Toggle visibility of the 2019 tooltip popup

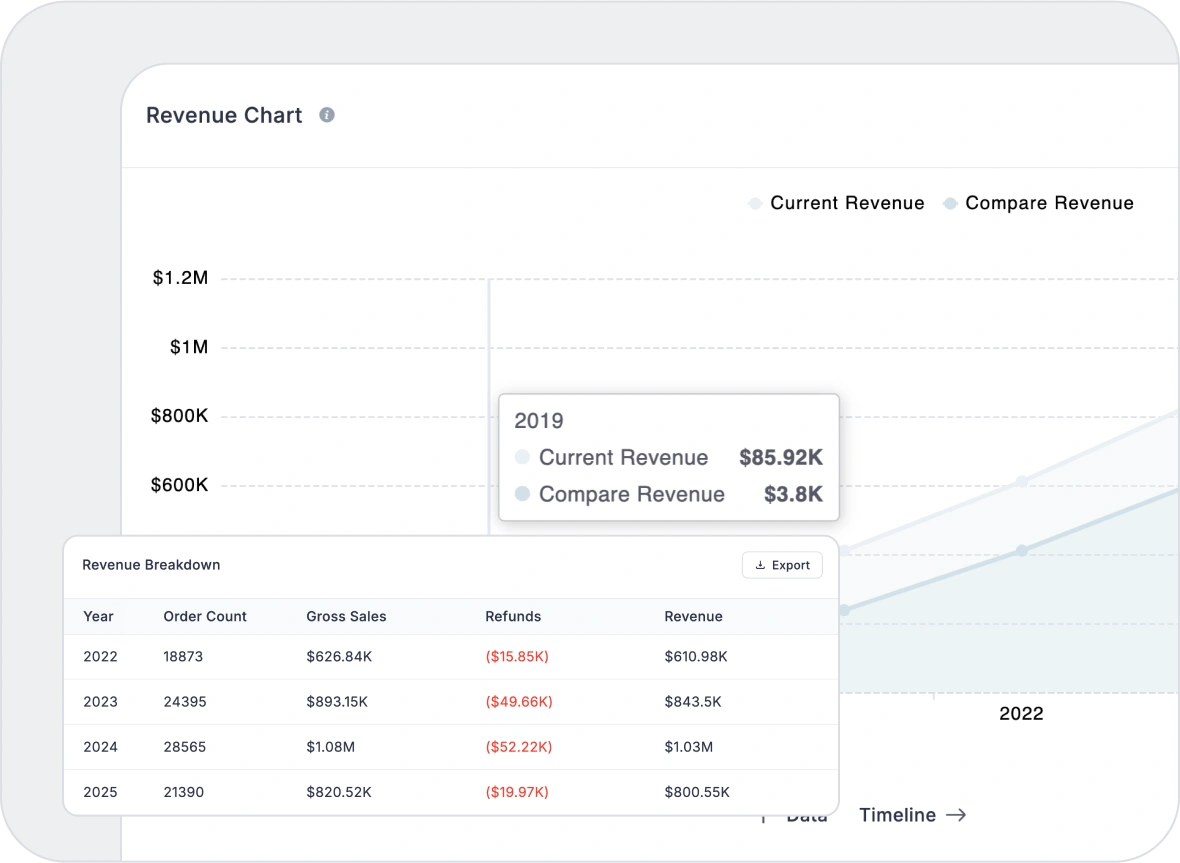click(668, 457)
